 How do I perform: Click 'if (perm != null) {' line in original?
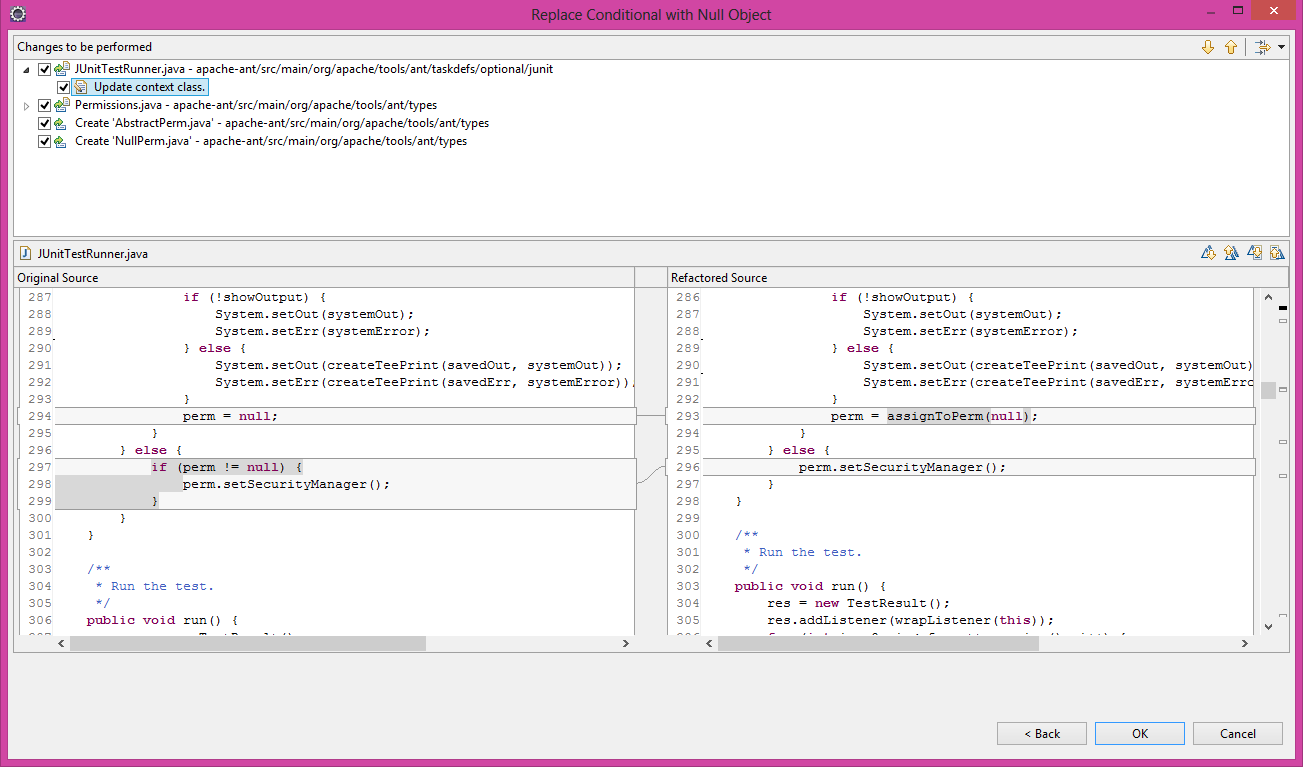point(226,467)
